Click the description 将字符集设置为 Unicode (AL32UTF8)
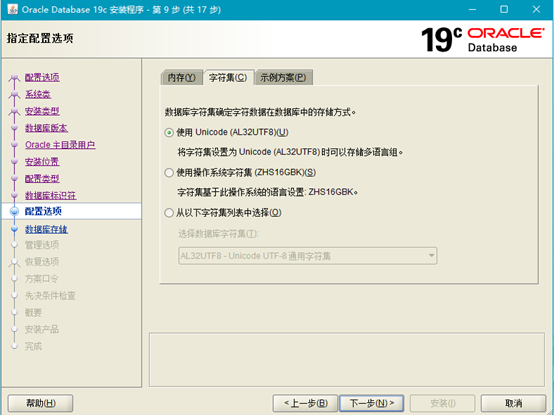The image size is (554, 415). point(290,152)
